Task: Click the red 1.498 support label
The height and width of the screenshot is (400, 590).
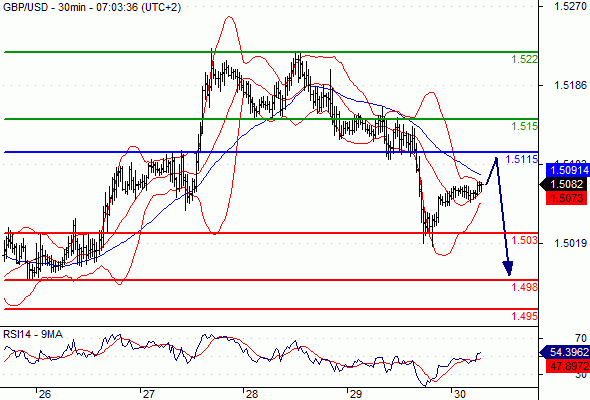Action: (x=525, y=287)
